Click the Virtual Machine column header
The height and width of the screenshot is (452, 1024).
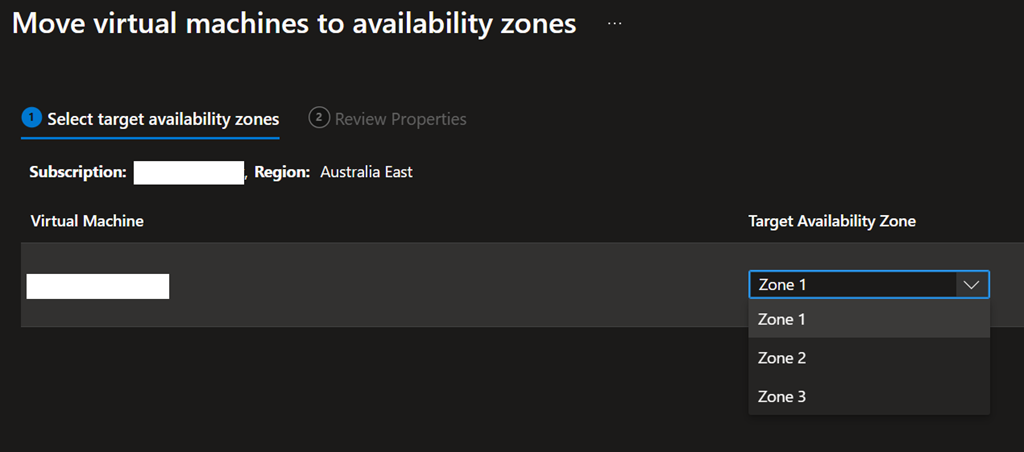pyautogui.click(x=87, y=221)
